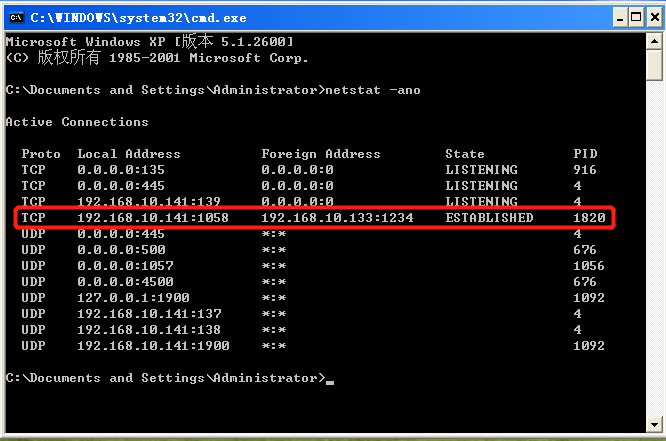Click the Microsoft Windows XP version line
666x441 pixels.
pos(150,42)
